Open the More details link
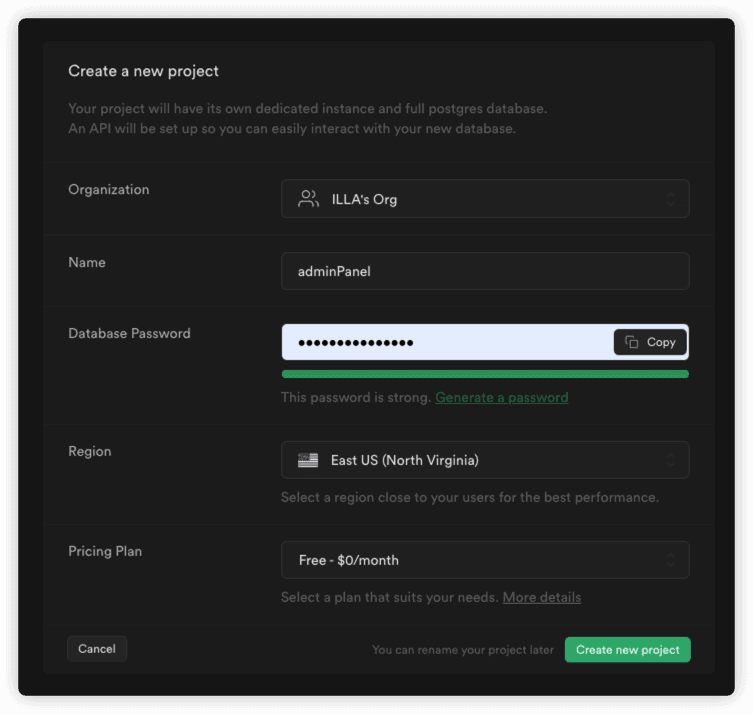 pyautogui.click(x=542, y=597)
